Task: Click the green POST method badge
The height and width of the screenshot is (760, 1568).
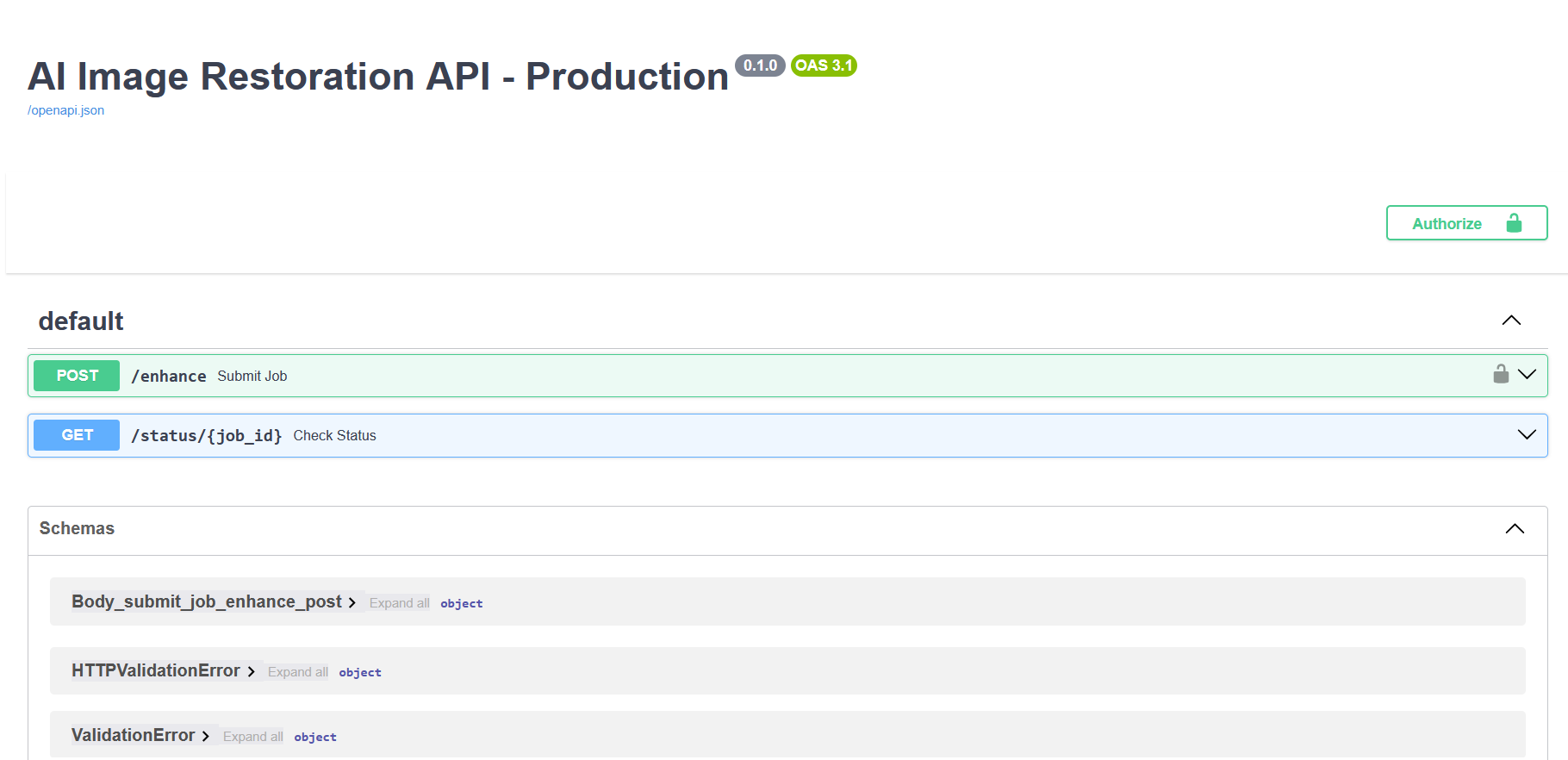Action: click(x=77, y=376)
